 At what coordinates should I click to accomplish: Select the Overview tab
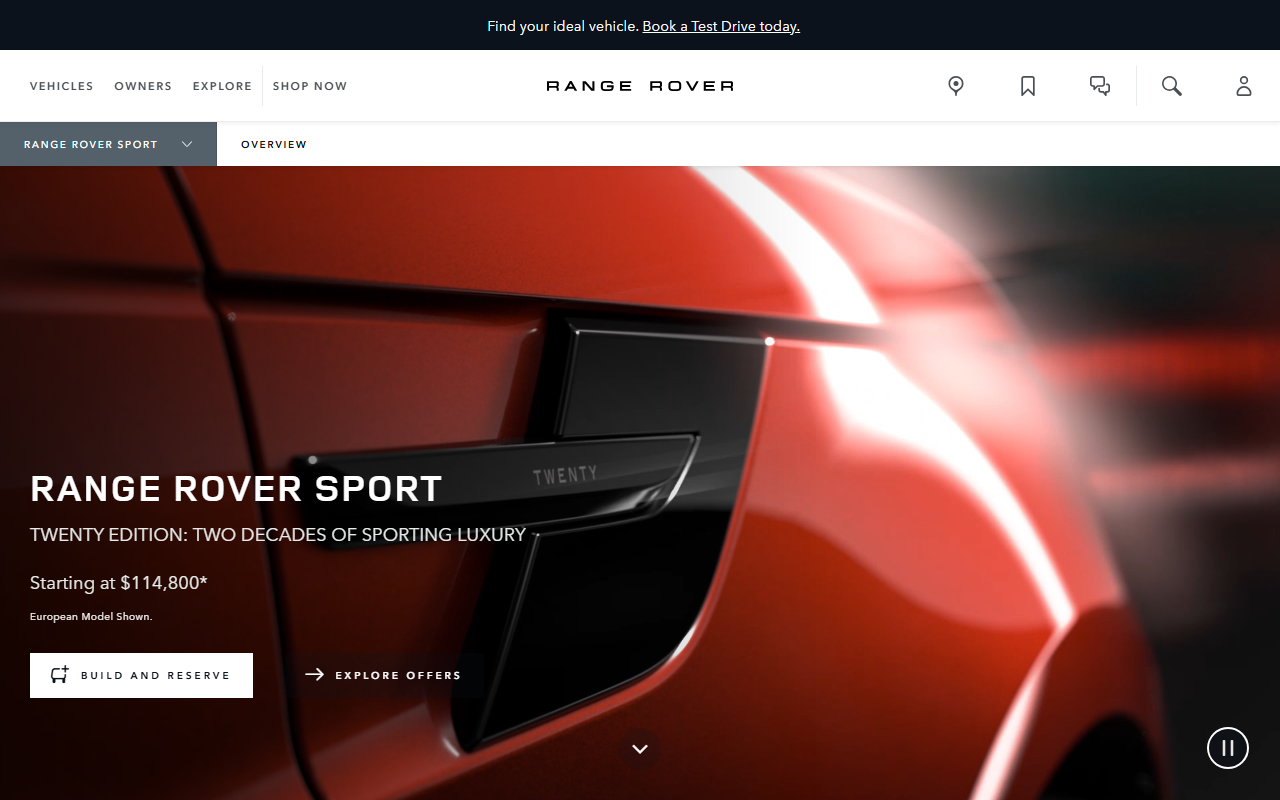click(274, 144)
